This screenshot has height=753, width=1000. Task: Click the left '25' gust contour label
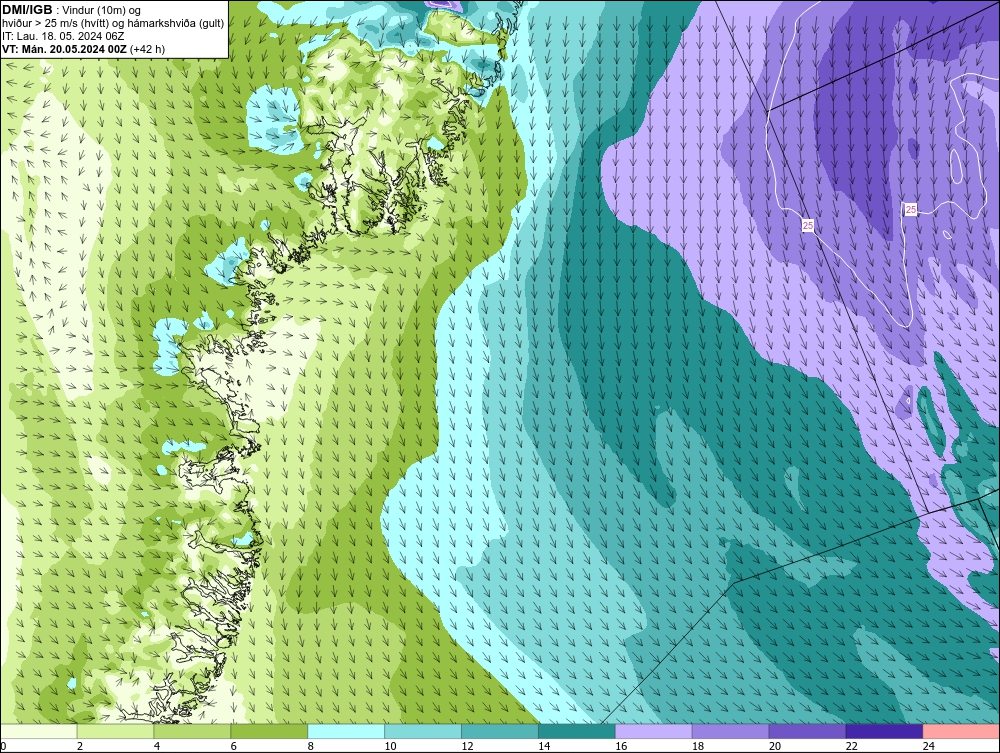click(808, 226)
